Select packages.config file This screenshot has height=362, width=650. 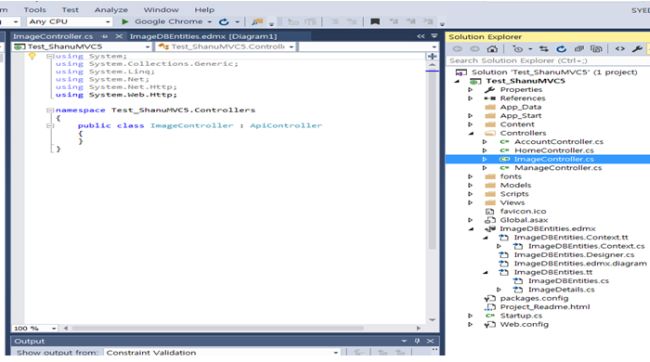coord(534,299)
